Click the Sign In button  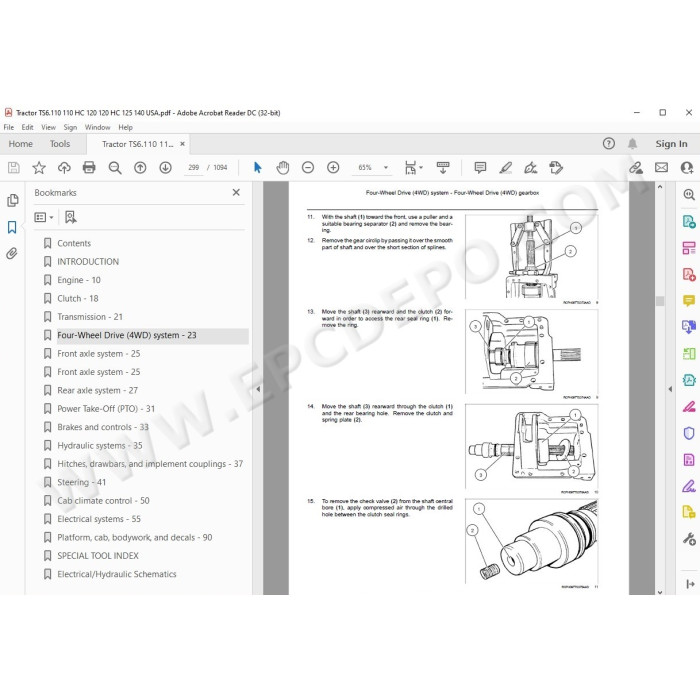[x=671, y=144]
